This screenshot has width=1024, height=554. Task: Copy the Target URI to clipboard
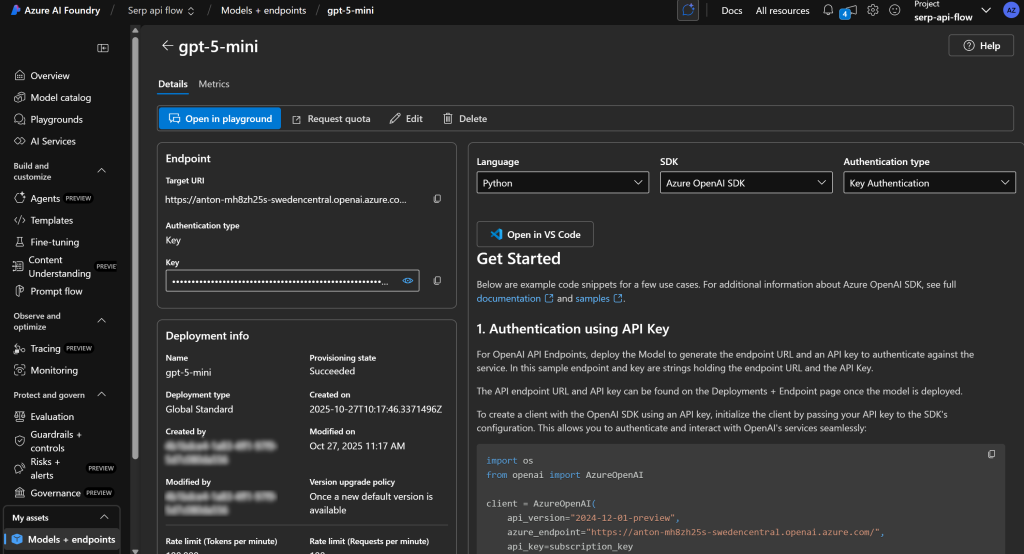tap(437, 200)
